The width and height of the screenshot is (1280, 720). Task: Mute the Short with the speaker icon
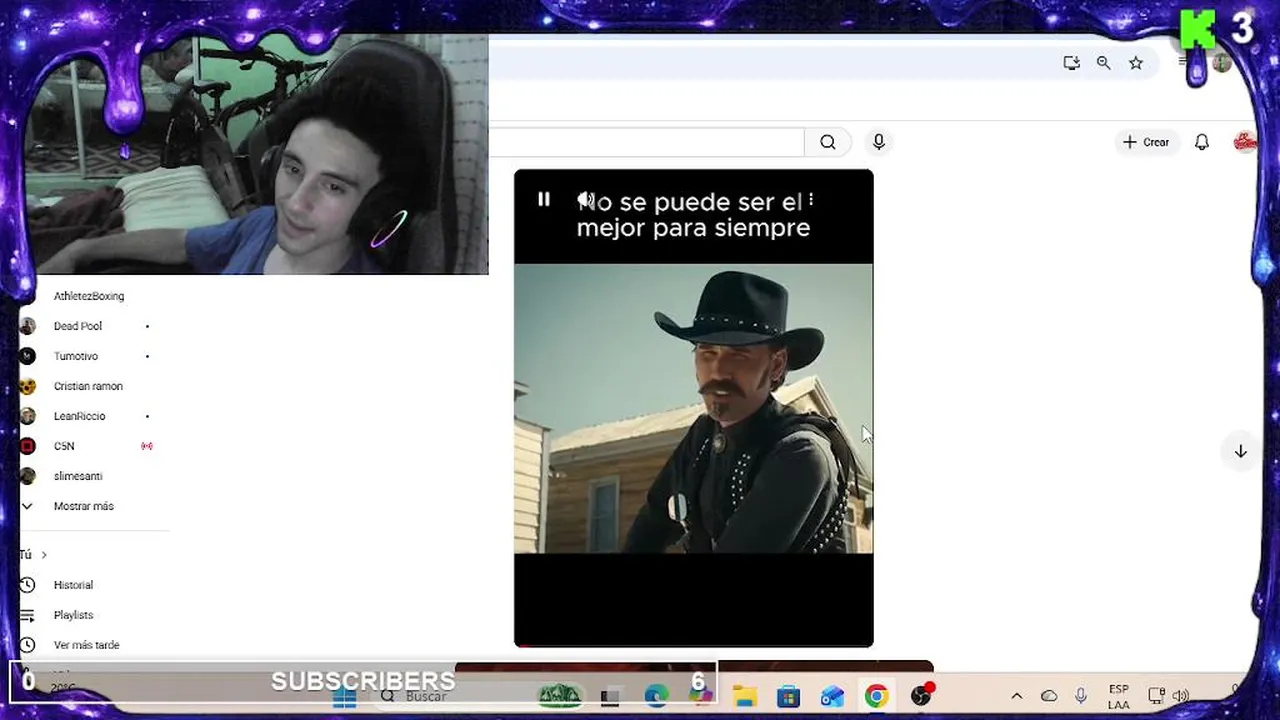point(586,200)
